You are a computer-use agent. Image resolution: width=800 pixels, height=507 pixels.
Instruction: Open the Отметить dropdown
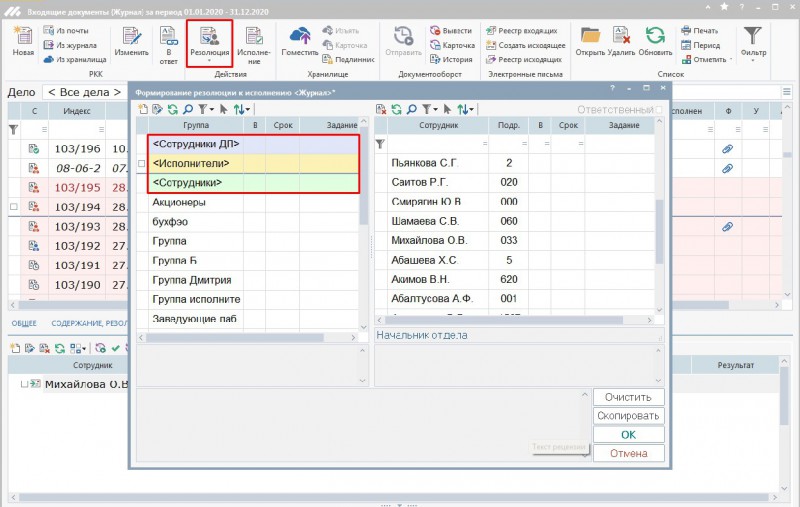point(707,59)
